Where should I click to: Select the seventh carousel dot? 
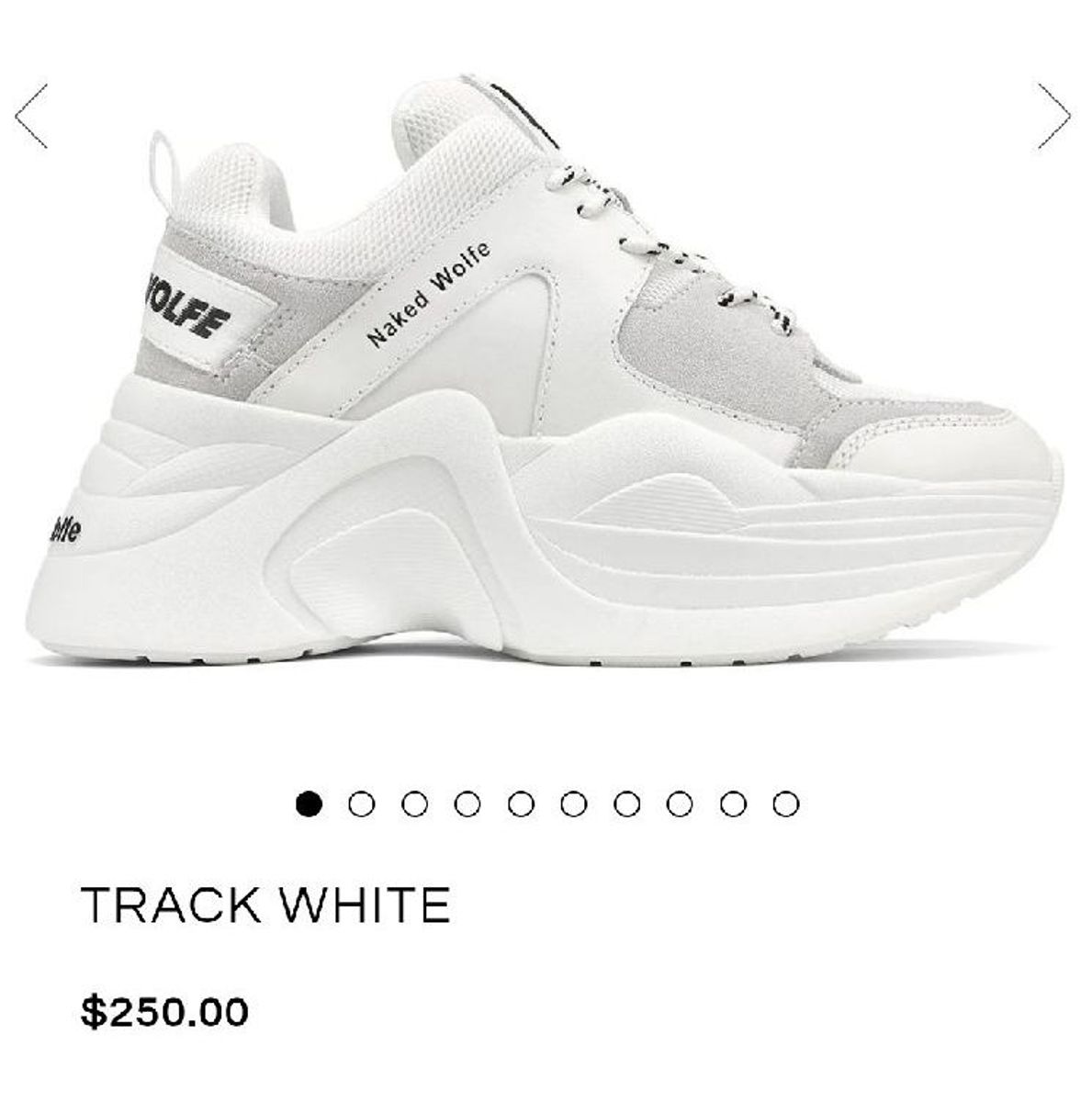tap(627, 804)
